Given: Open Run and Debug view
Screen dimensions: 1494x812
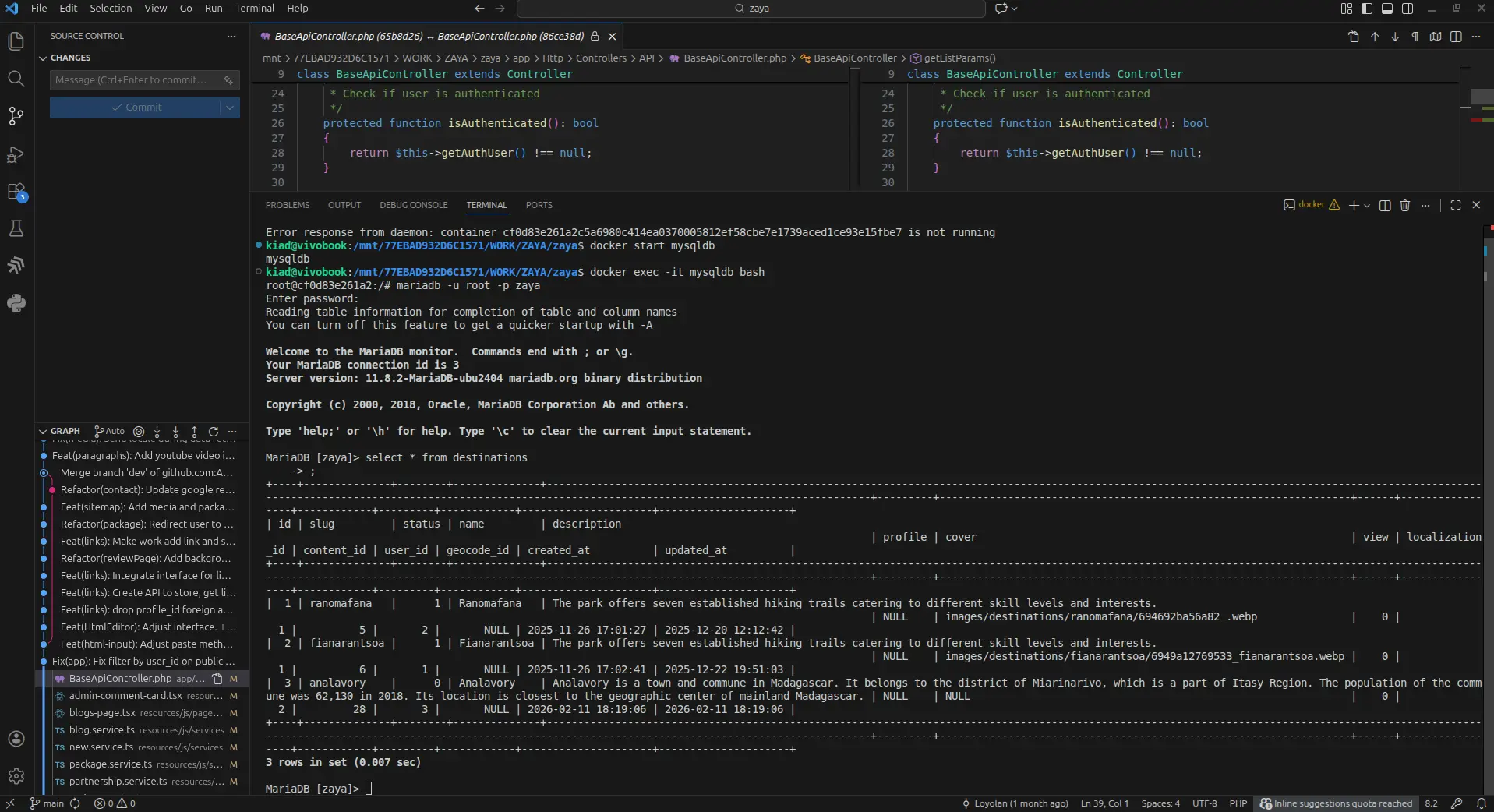Looking at the screenshot, I should (16, 154).
